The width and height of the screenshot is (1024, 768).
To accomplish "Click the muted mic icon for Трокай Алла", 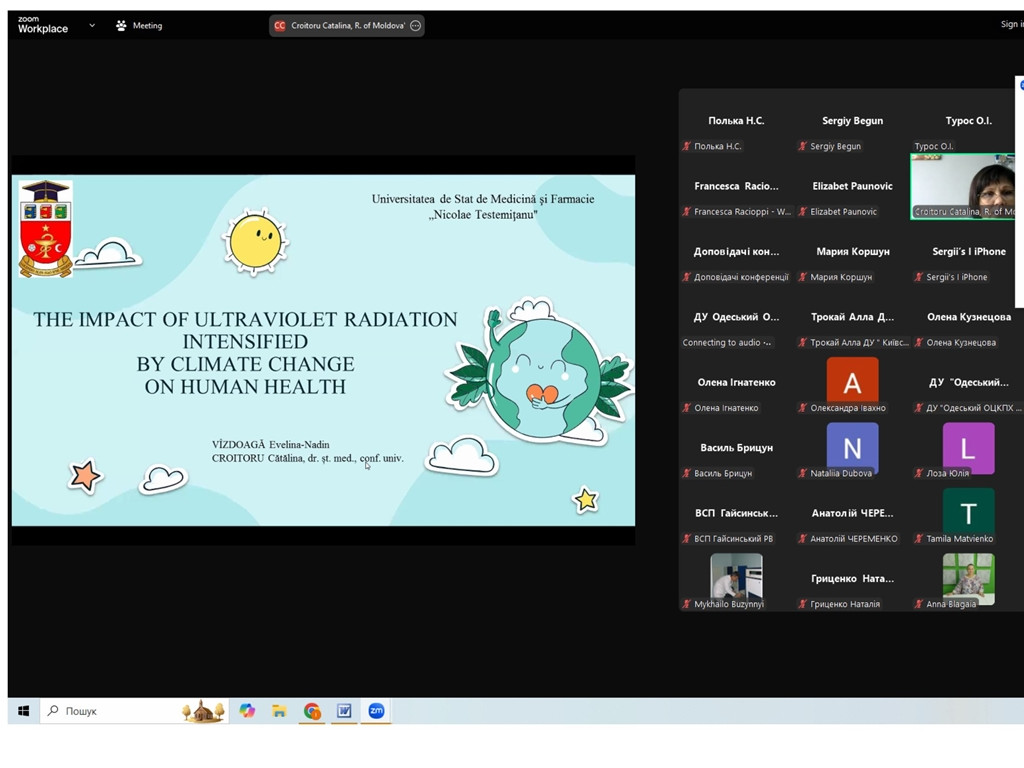I will tap(803, 342).
